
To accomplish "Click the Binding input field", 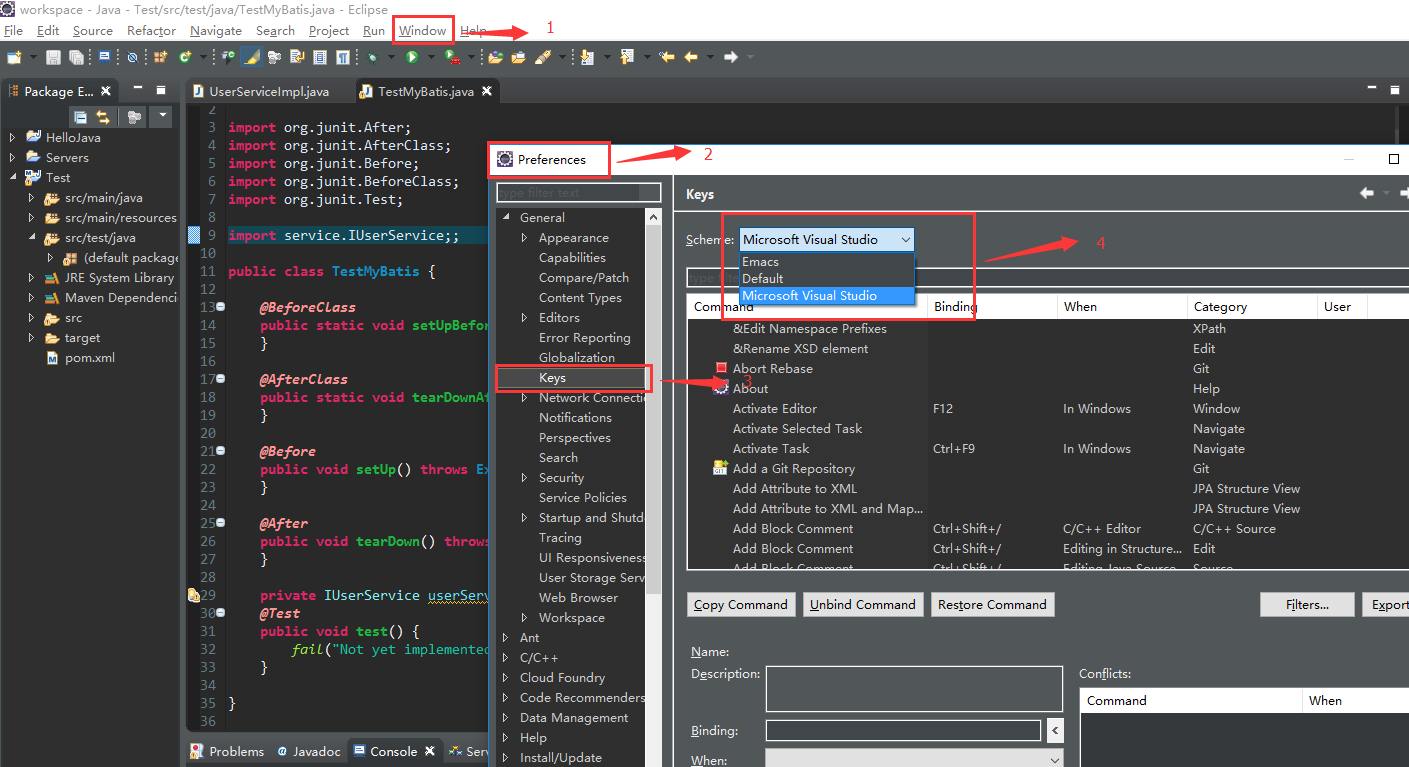I will (903, 730).
